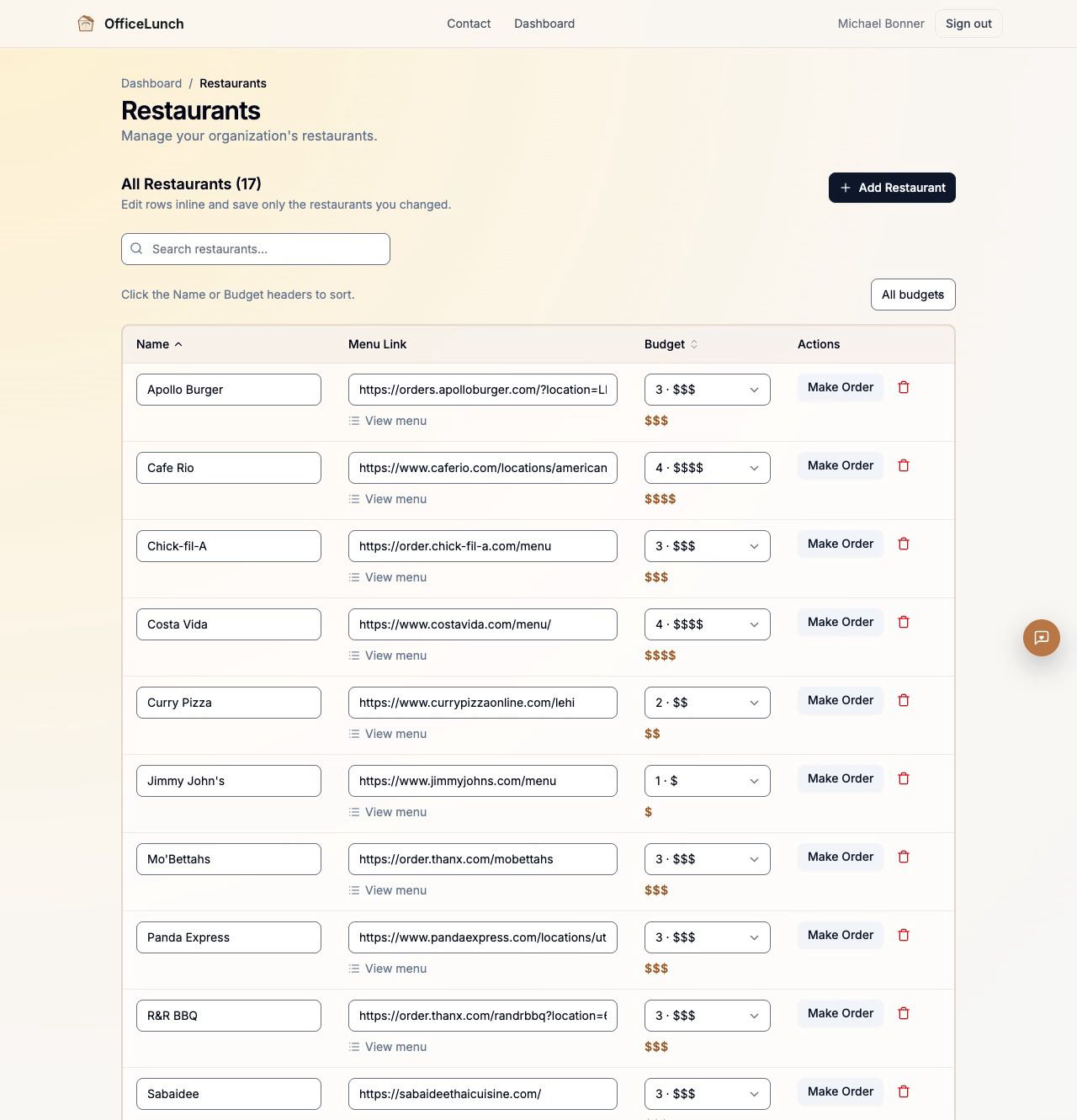The width and height of the screenshot is (1077, 1120).
Task: Make Order for Panda Express
Action: [x=841, y=935]
